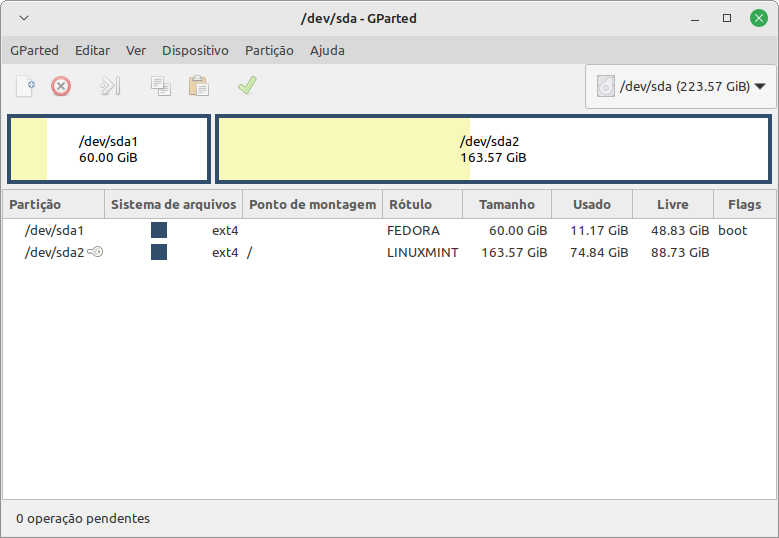Click the / mount point cell
This screenshot has height=538, width=779.
[249, 252]
